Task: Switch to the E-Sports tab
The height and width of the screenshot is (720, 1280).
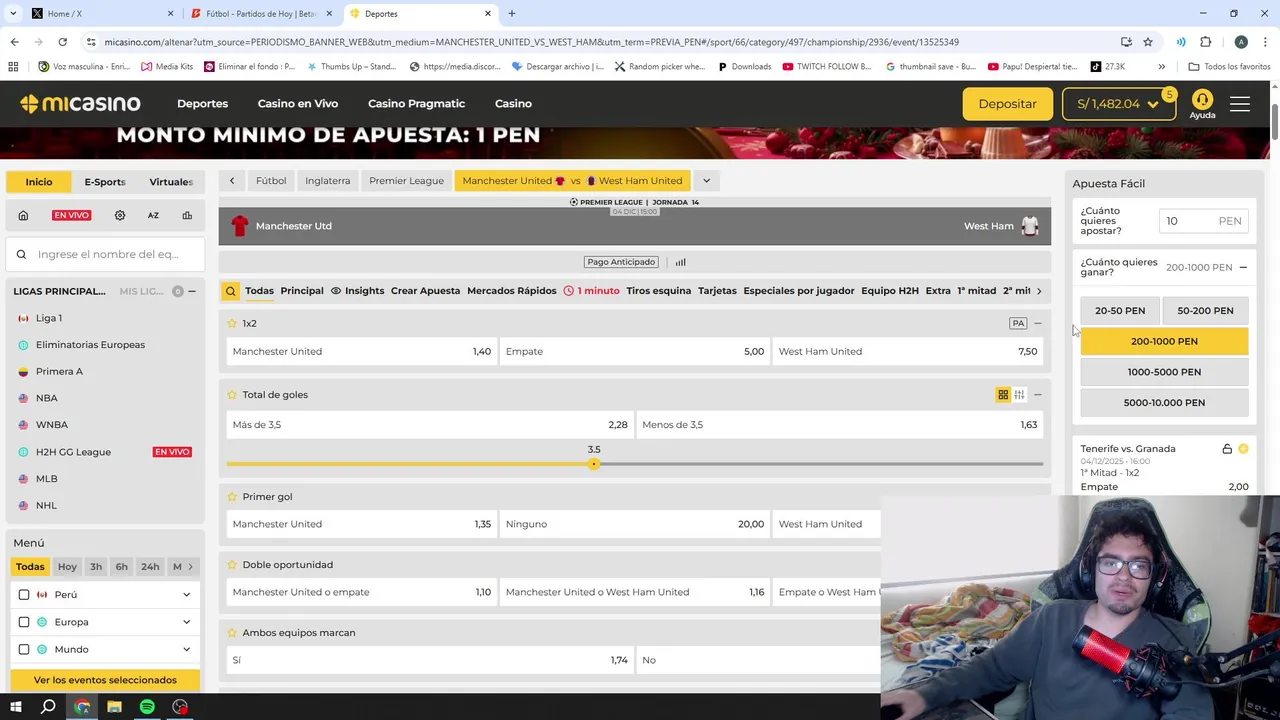Action: tap(105, 182)
